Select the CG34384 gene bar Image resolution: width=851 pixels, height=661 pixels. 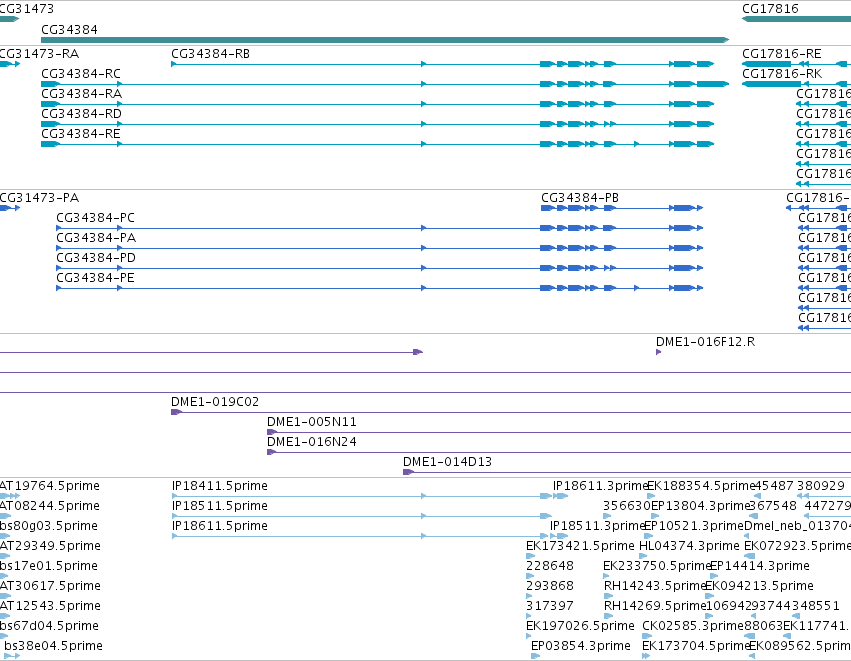tap(385, 40)
